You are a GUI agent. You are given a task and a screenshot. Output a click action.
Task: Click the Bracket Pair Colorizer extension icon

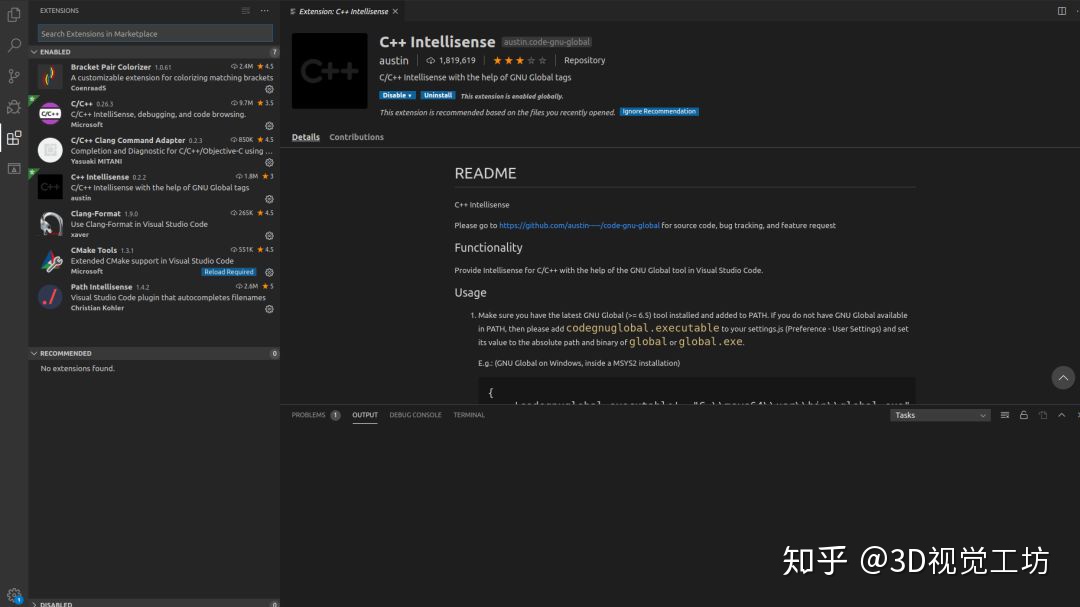click(x=50, y=76)
